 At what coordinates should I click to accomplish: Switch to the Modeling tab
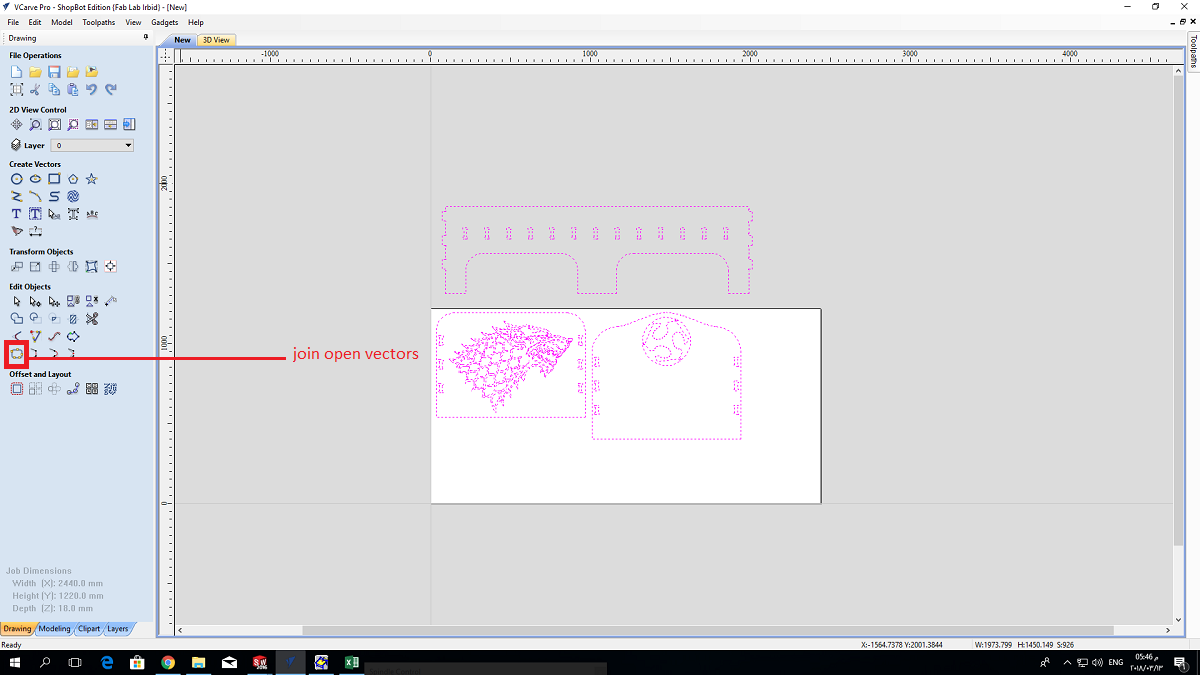[x=54, y=629]
